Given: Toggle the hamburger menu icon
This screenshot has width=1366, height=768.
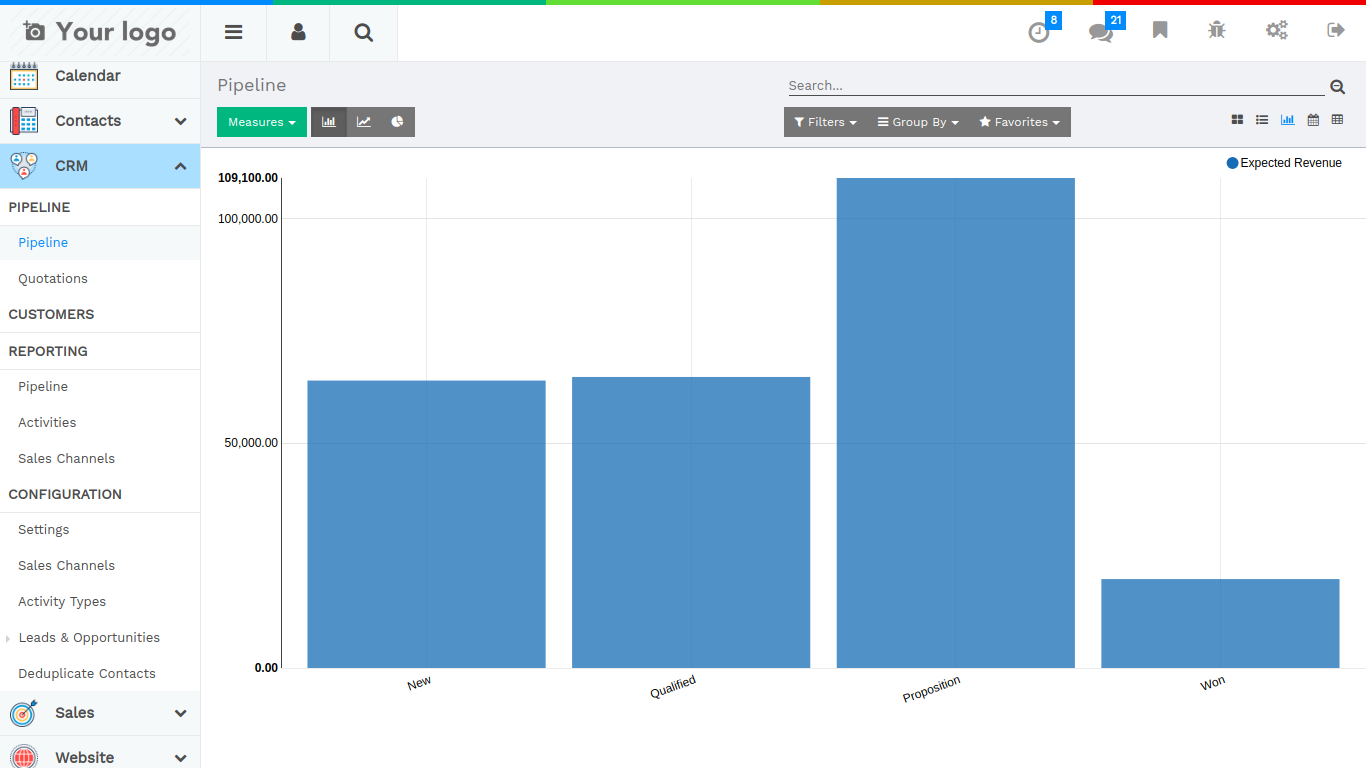Looking at the screenshot, I should (x=233, y=32).
